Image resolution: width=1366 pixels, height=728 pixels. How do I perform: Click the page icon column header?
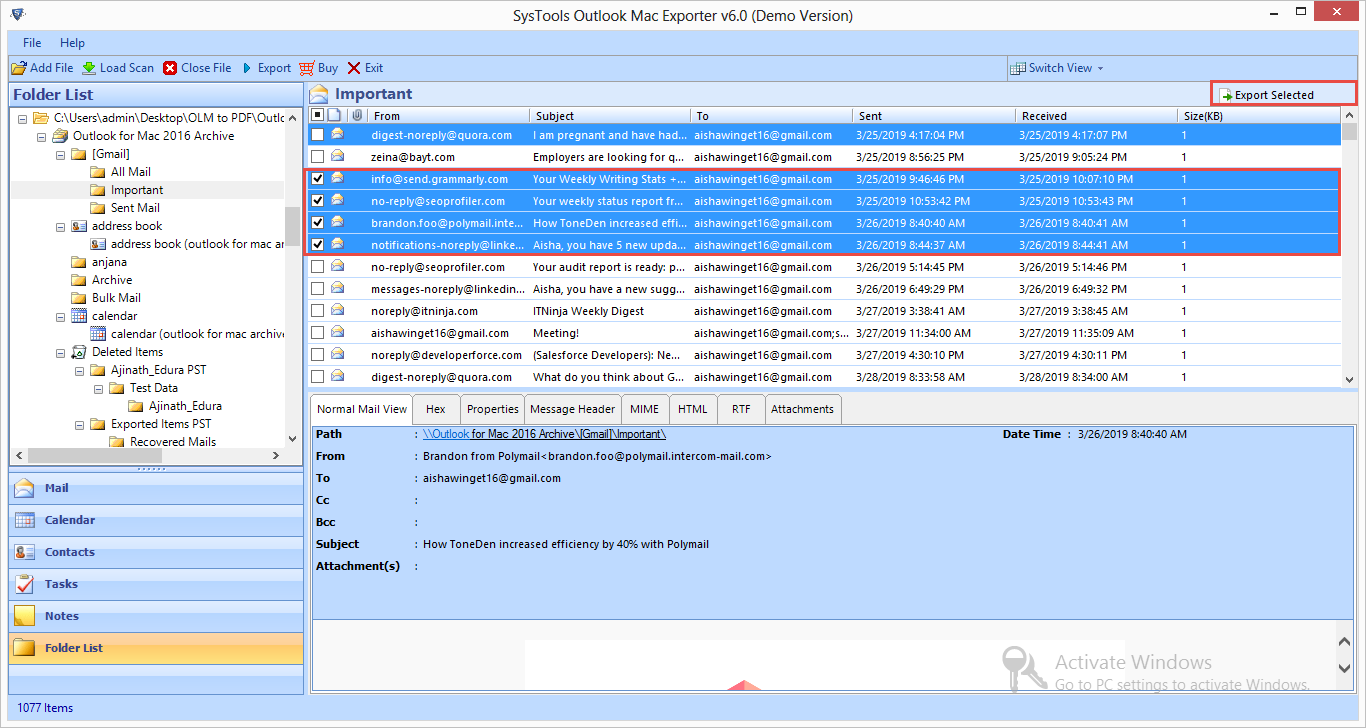tap(335, 116)
